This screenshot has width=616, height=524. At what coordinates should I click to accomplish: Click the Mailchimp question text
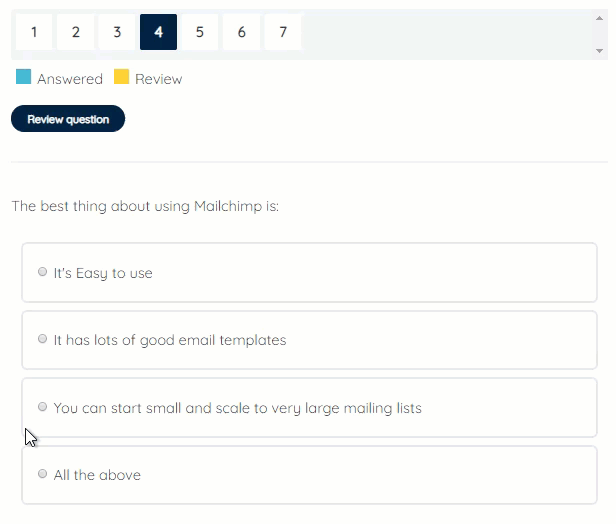145,206
